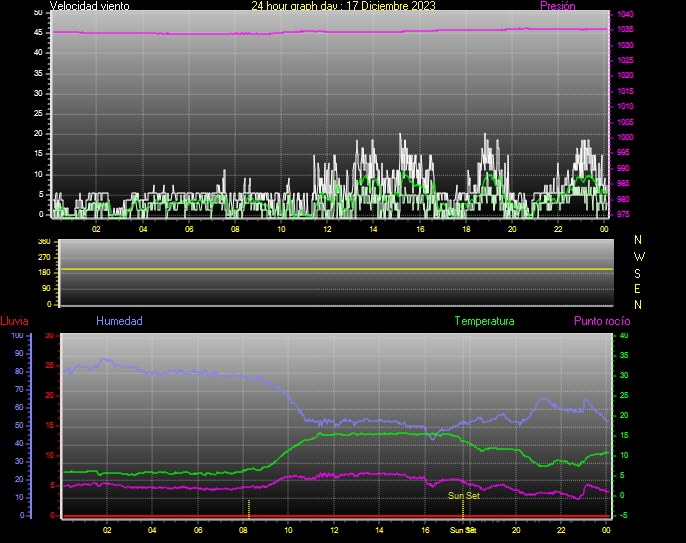
Task: Click the 975 value on pressure axis
Action: [623, 215]
